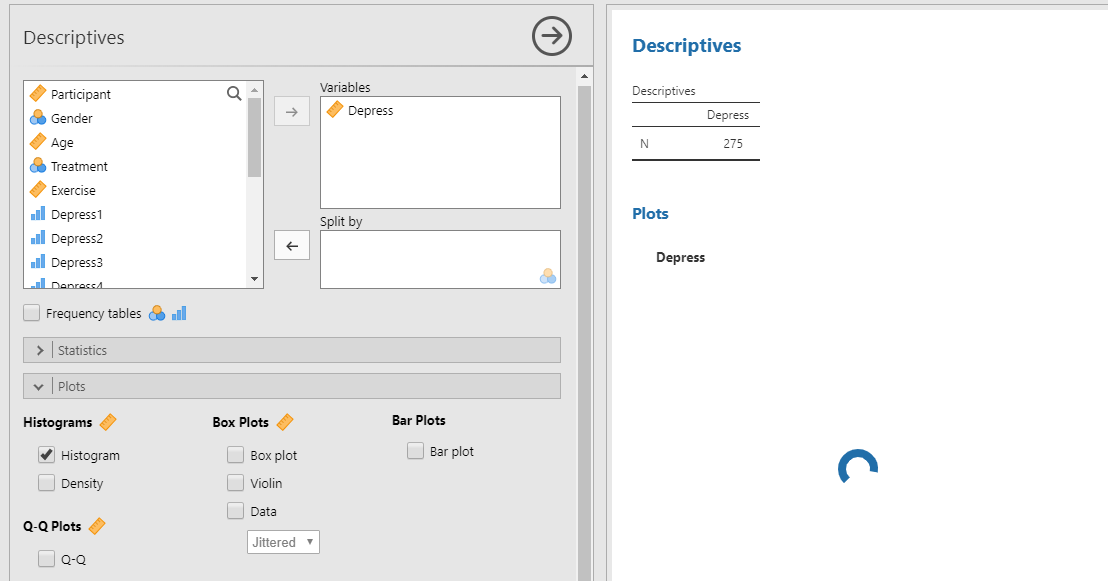Enable the Data checkbox under Box Plots
The width and height of the screenshot is (1108, 581).
tap(235, 511)
